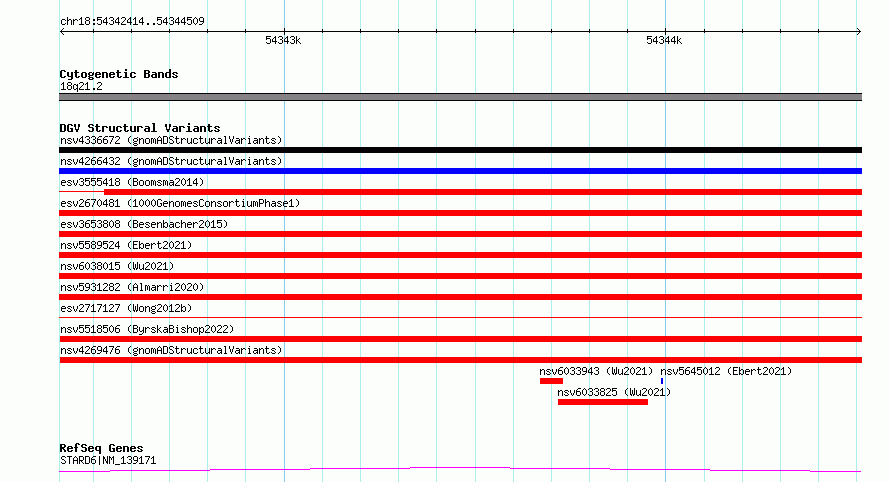Click the red esv2670481 variant bar
The width and height of the screenshot is (890, 482).
pyautogui.click(x=460, y=213)
